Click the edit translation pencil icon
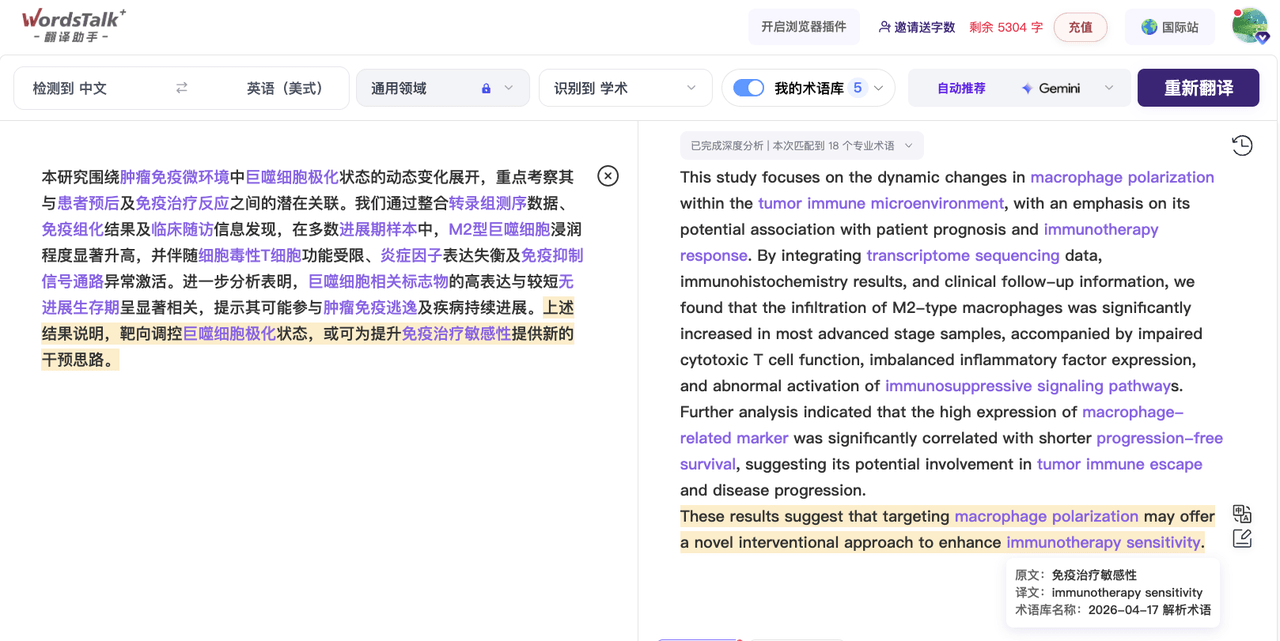 (1242, 539)
